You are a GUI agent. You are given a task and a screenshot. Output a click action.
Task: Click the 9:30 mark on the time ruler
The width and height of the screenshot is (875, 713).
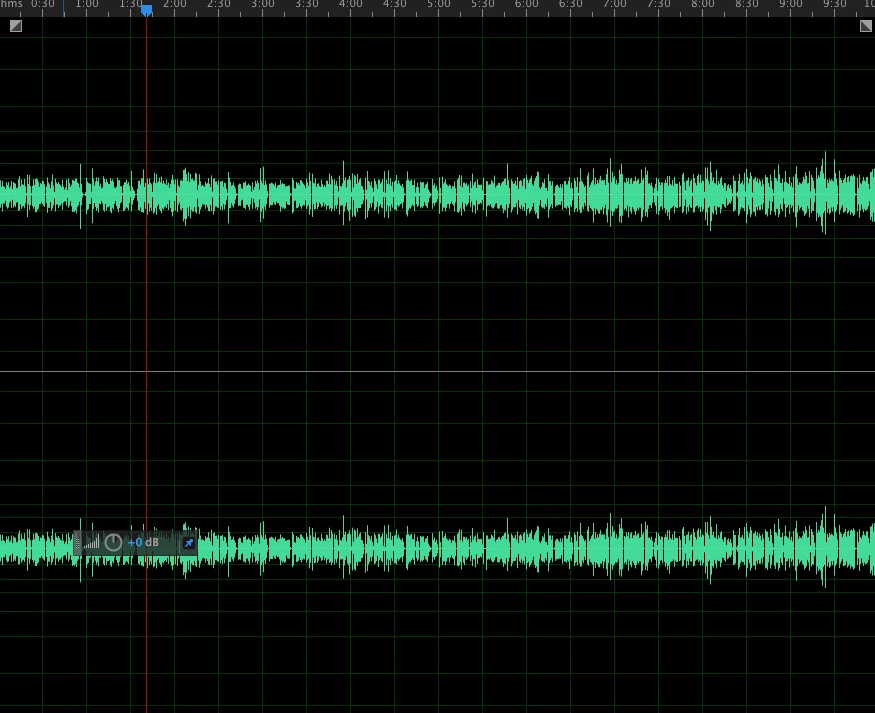(835, 4)
